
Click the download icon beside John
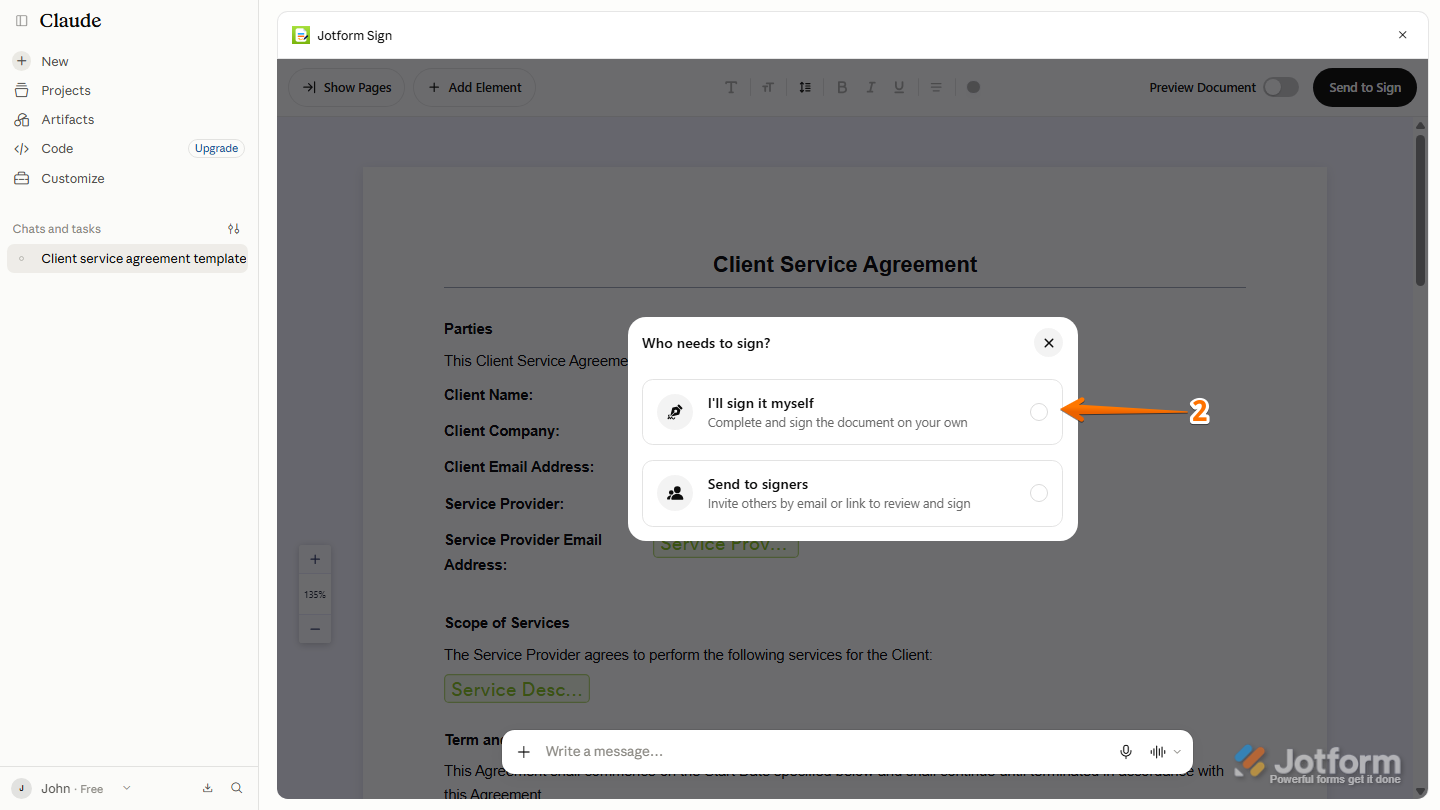pyautogui.click(x=208, y=788)
